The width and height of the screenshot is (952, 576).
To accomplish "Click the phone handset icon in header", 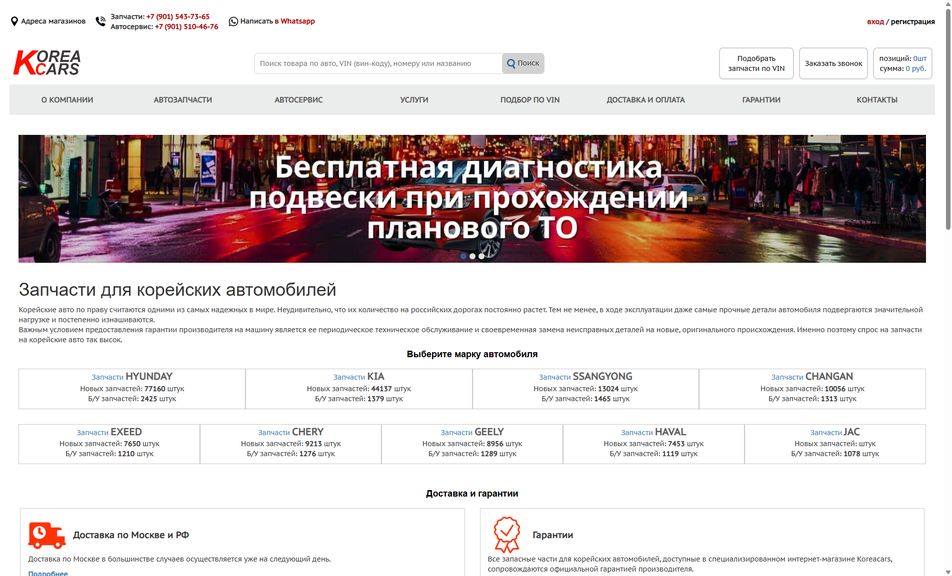I will 100,21.
